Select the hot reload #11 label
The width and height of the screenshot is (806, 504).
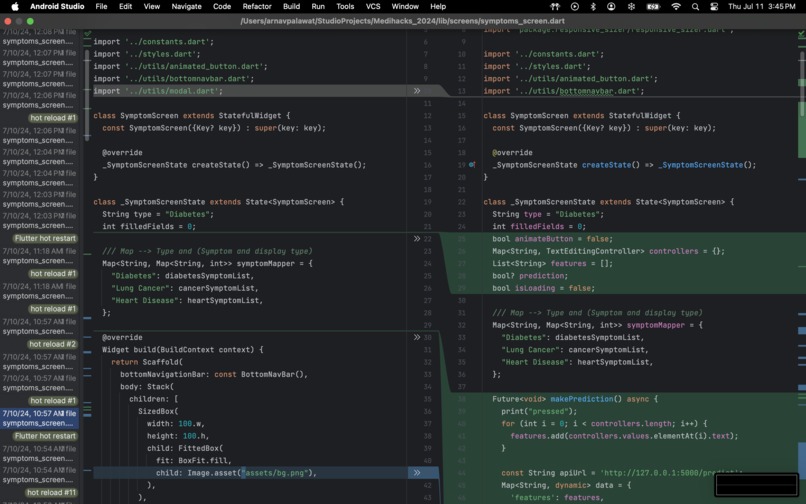(51, 492)
